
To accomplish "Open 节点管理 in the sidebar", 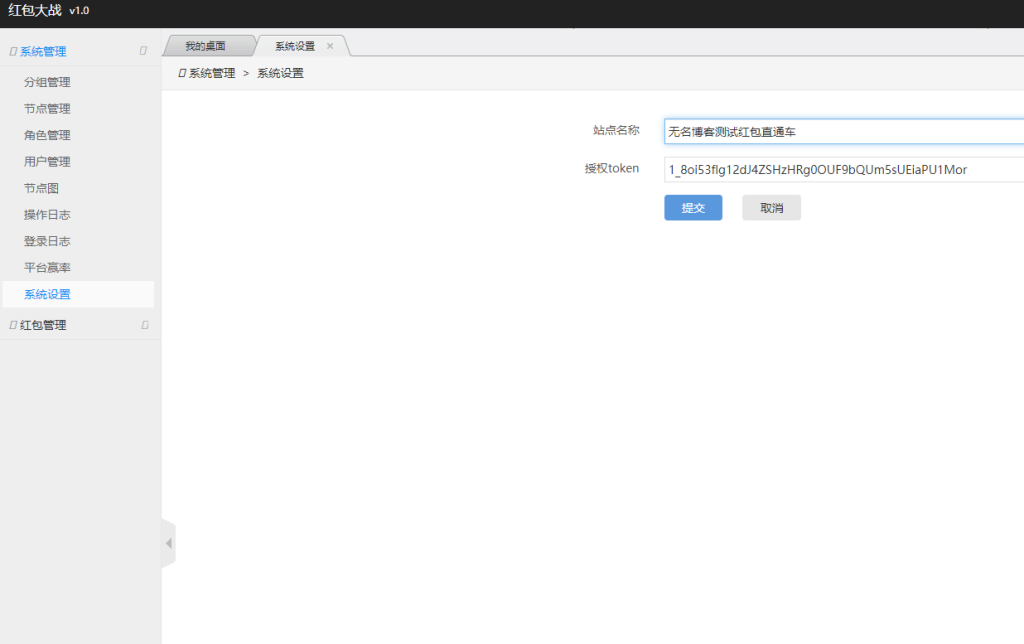I will 47,109.
